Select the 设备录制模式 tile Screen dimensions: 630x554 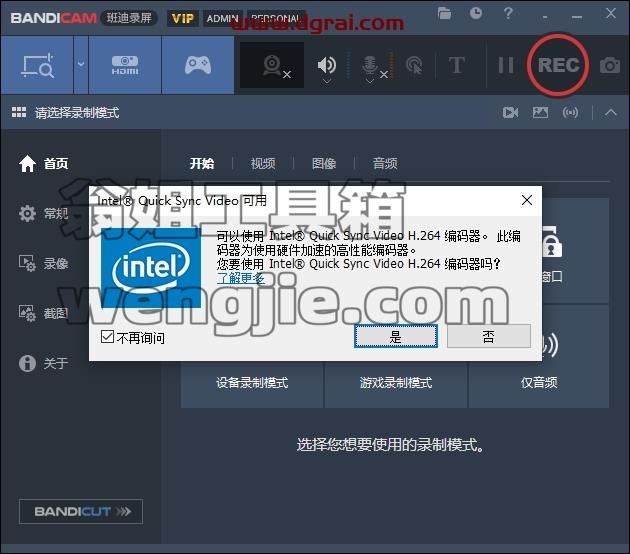[x=252, y=382]
